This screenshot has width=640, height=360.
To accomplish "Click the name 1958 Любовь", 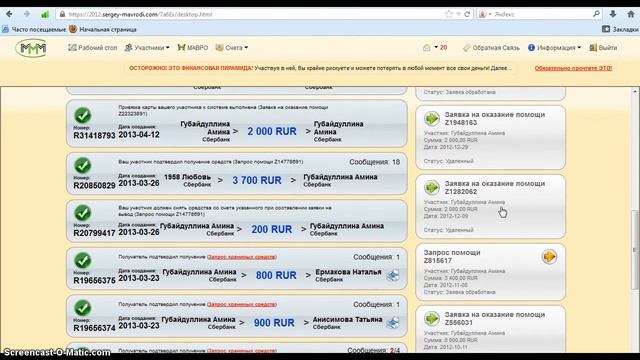I will click(x=187, y=177).
